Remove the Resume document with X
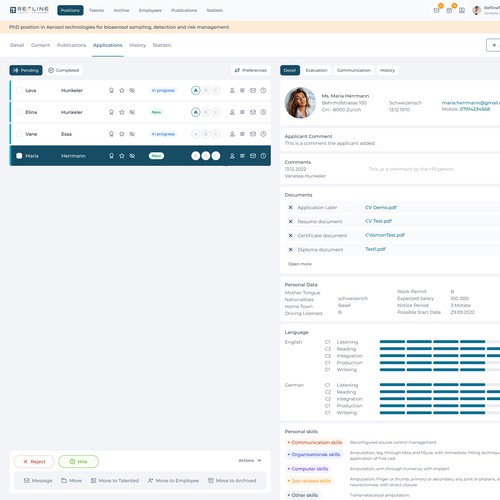The width and height of the screenshot is (500, 500). click(x=290, y=221)
